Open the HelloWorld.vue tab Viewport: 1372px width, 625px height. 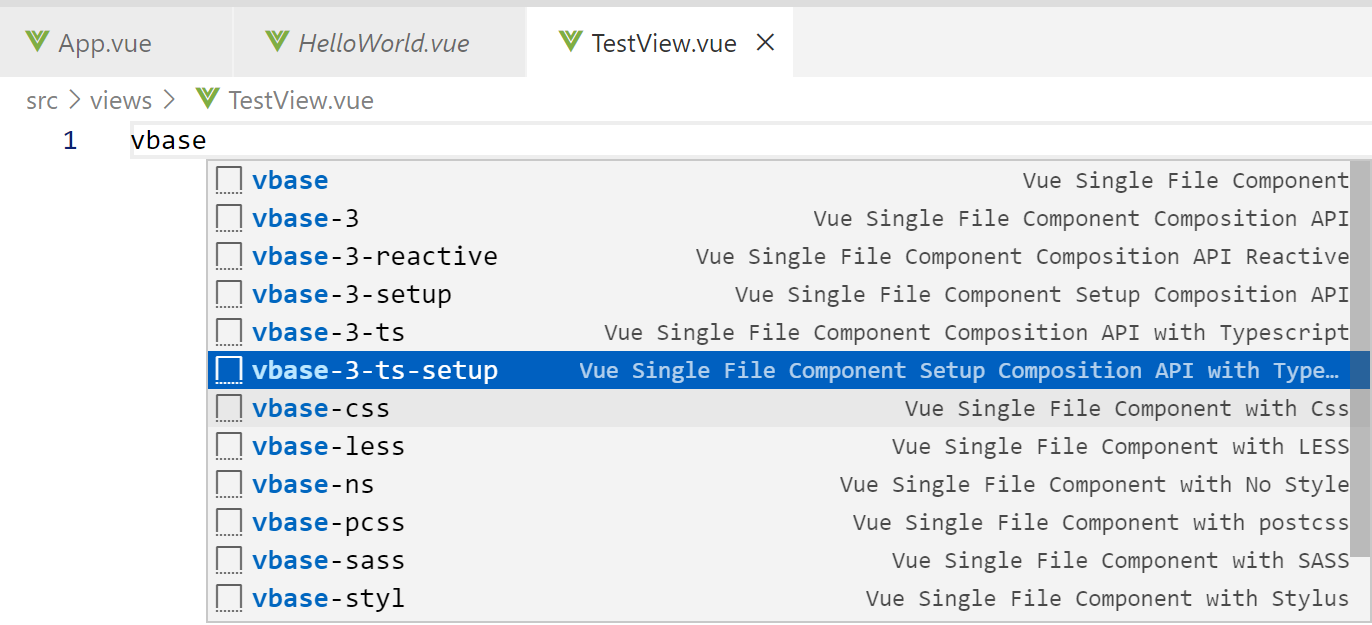[x=383, y=44]
